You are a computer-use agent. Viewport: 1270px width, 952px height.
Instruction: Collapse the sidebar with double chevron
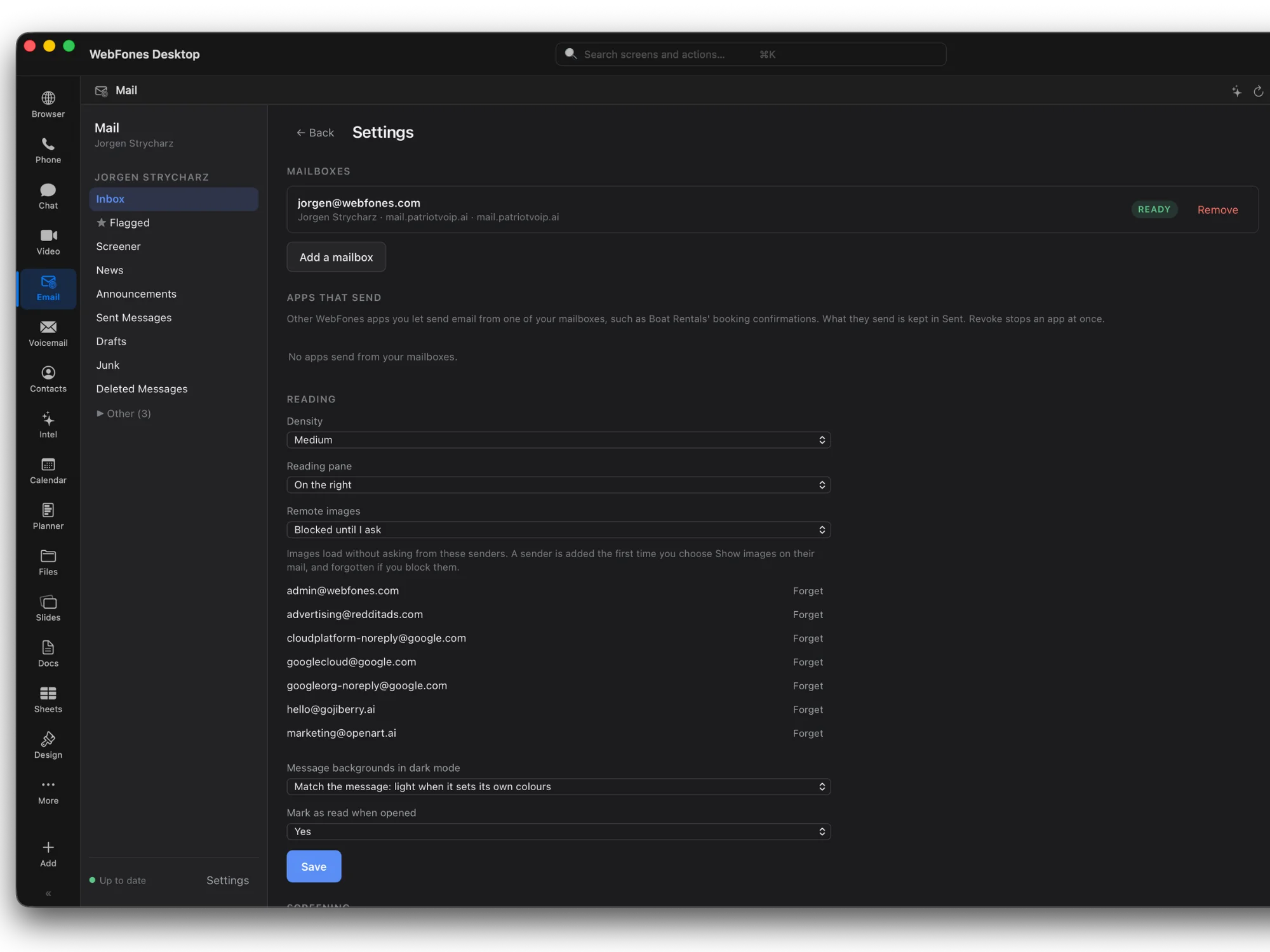[x=48, y=894]
